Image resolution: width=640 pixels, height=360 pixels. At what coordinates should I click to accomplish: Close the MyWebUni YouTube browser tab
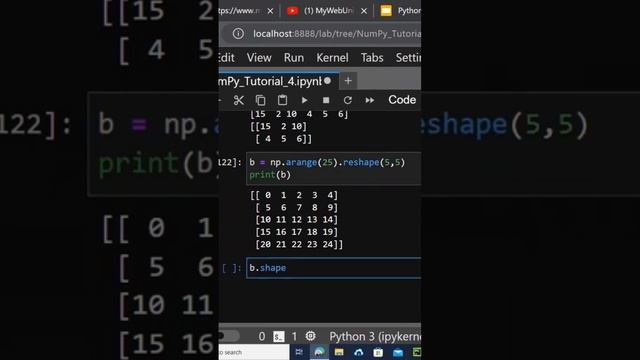tap(364, 11)
